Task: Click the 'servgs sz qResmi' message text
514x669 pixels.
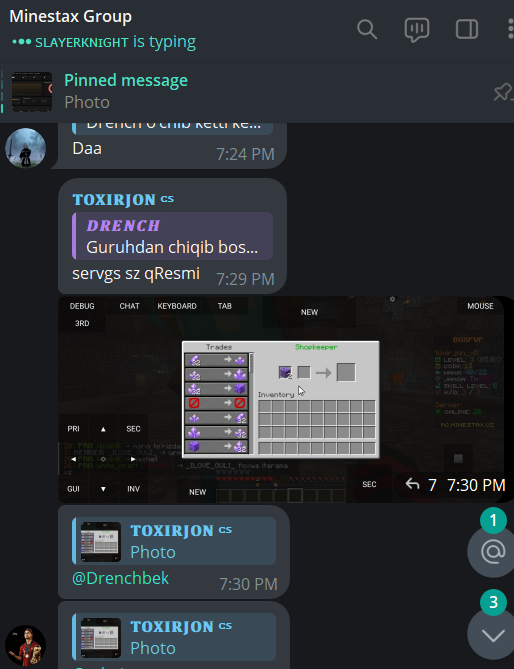Action: click(x=136, y=273)
